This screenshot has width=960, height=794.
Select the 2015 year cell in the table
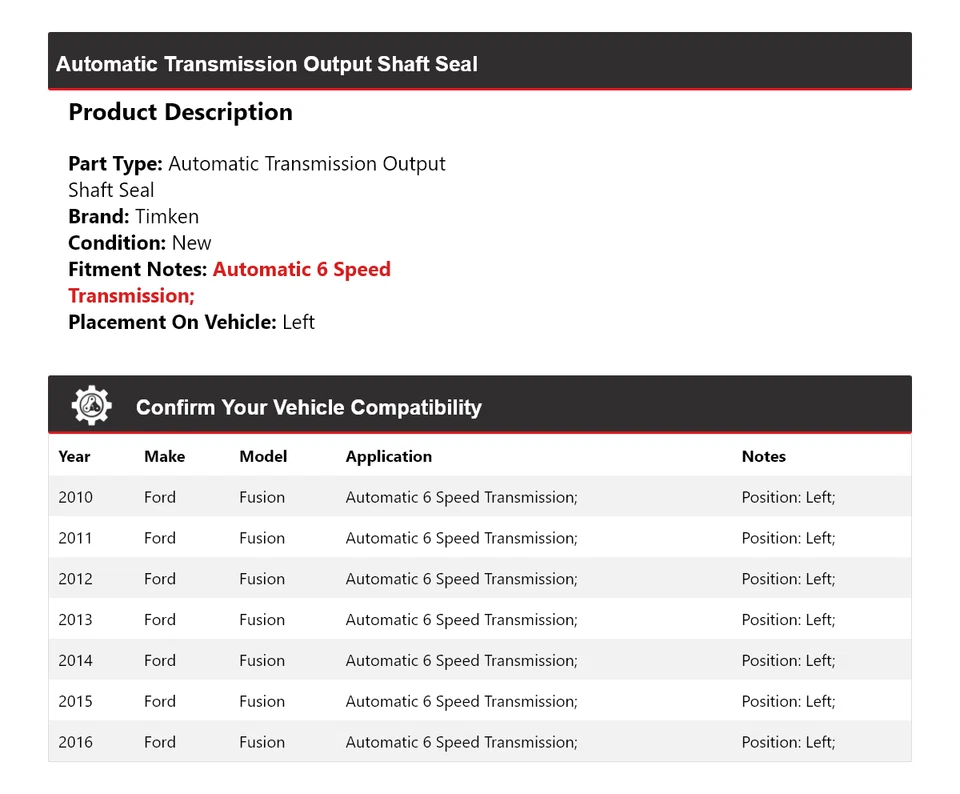click(75, 702)
